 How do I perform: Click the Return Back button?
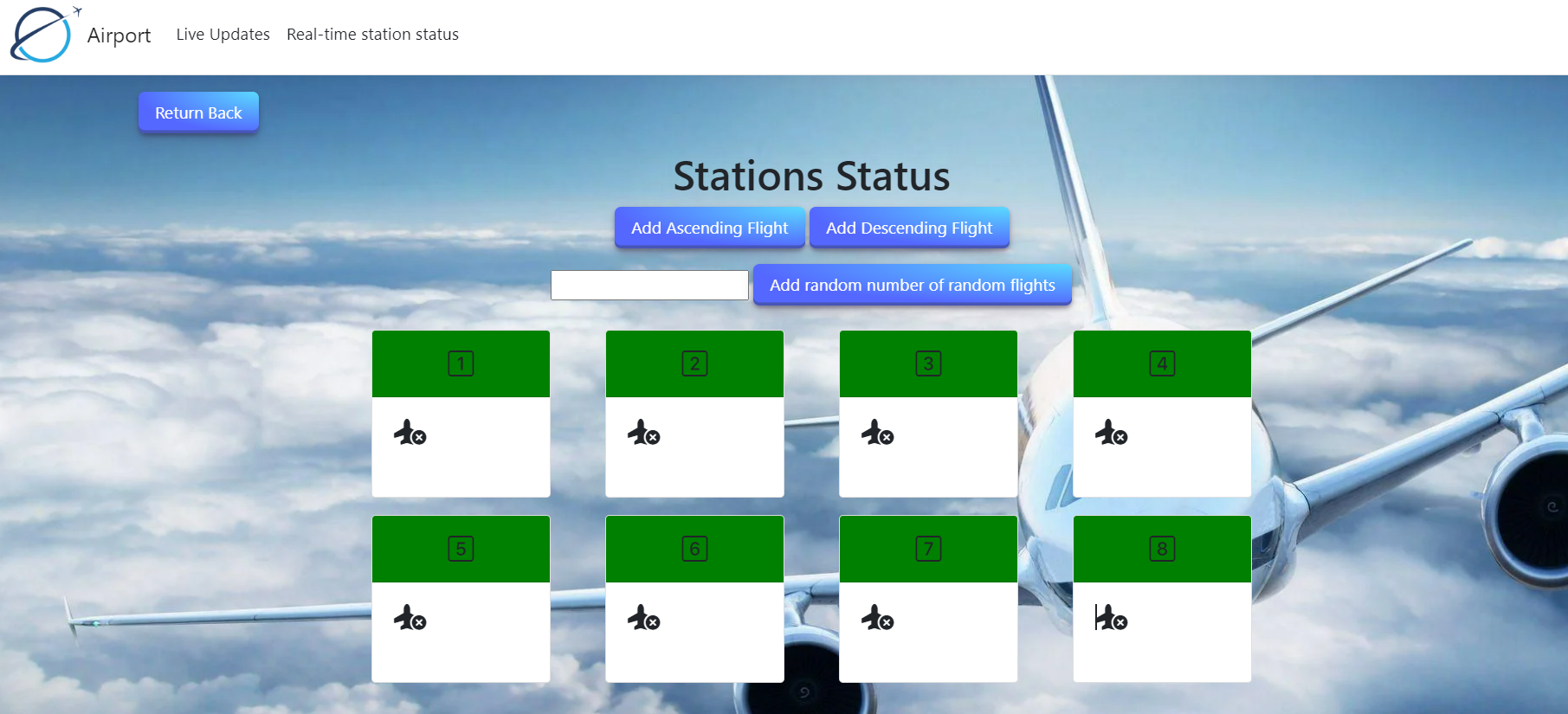coord(198,113)
